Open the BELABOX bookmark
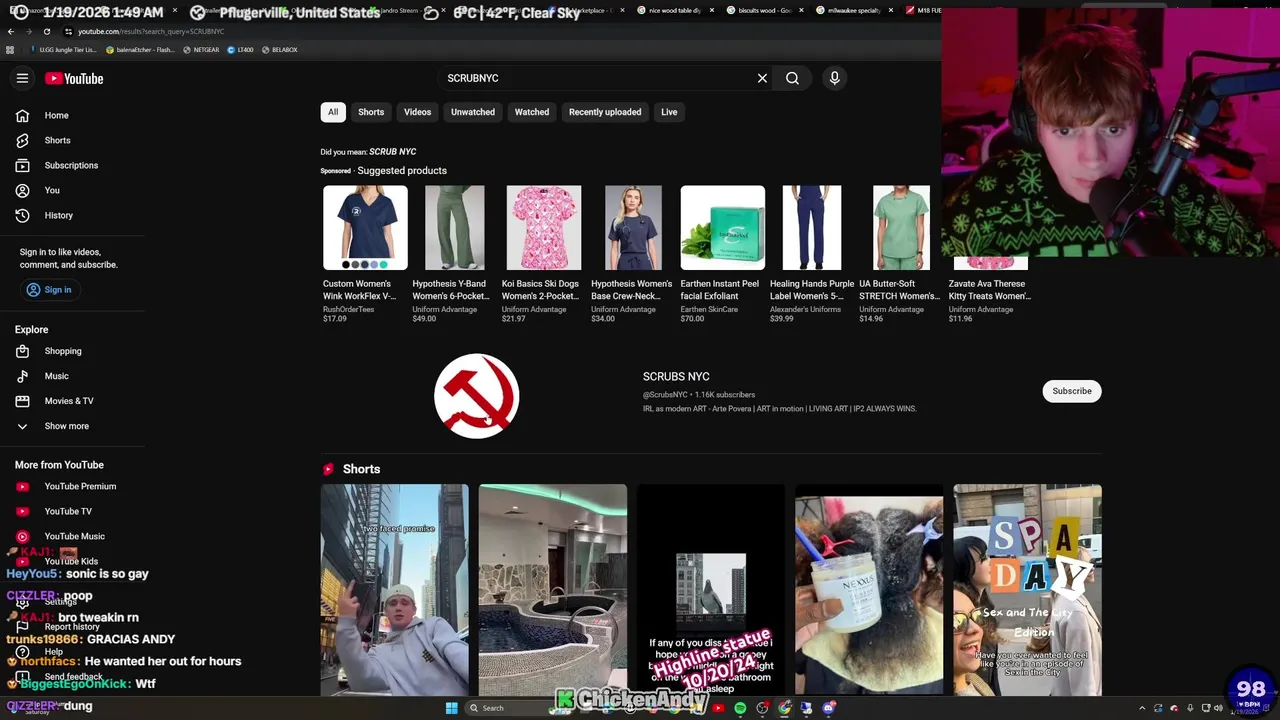This screenshot has height=720, width=1280. (x=278, y=49)
